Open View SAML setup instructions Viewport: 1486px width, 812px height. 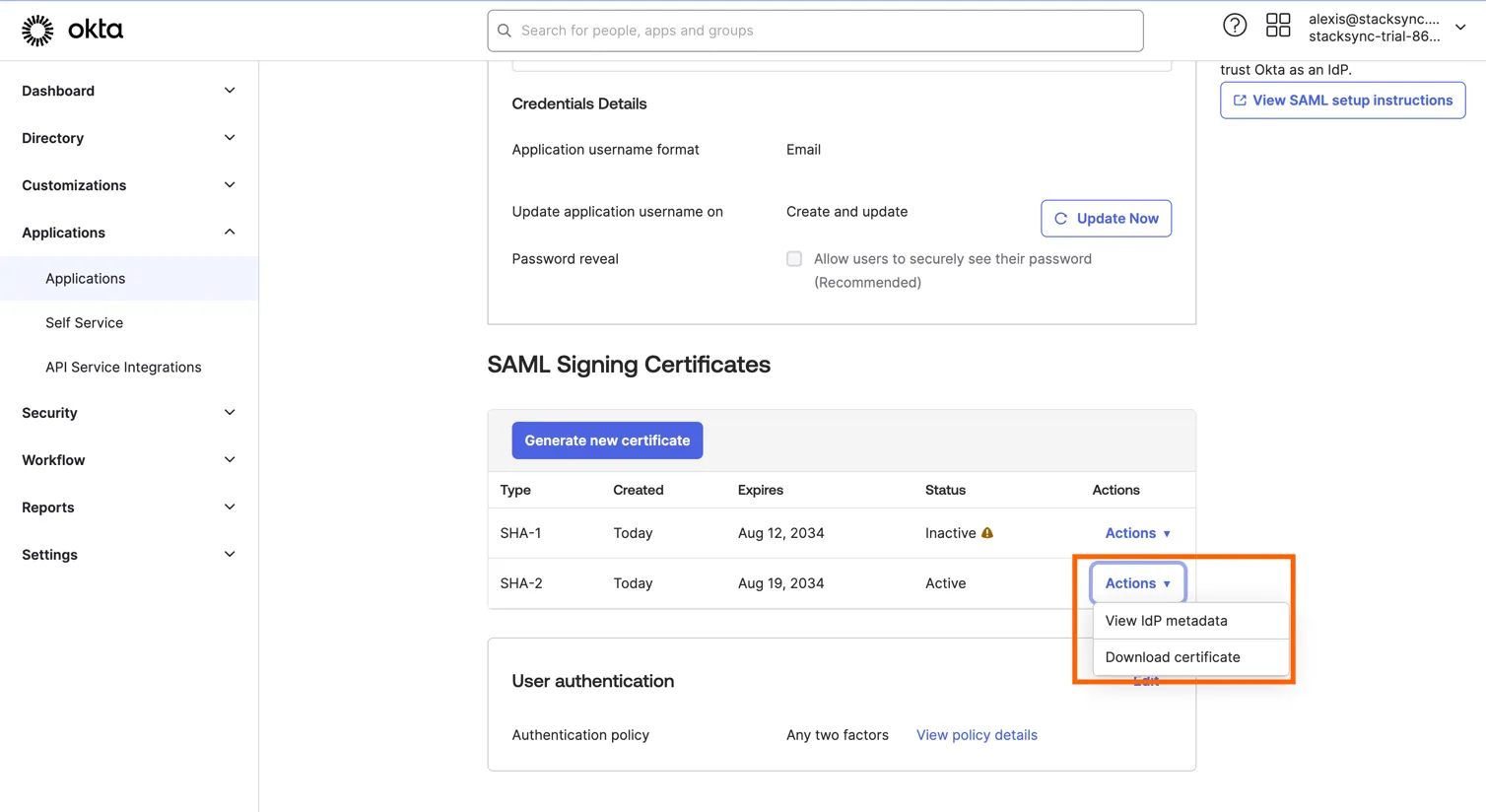[1342, 101]
